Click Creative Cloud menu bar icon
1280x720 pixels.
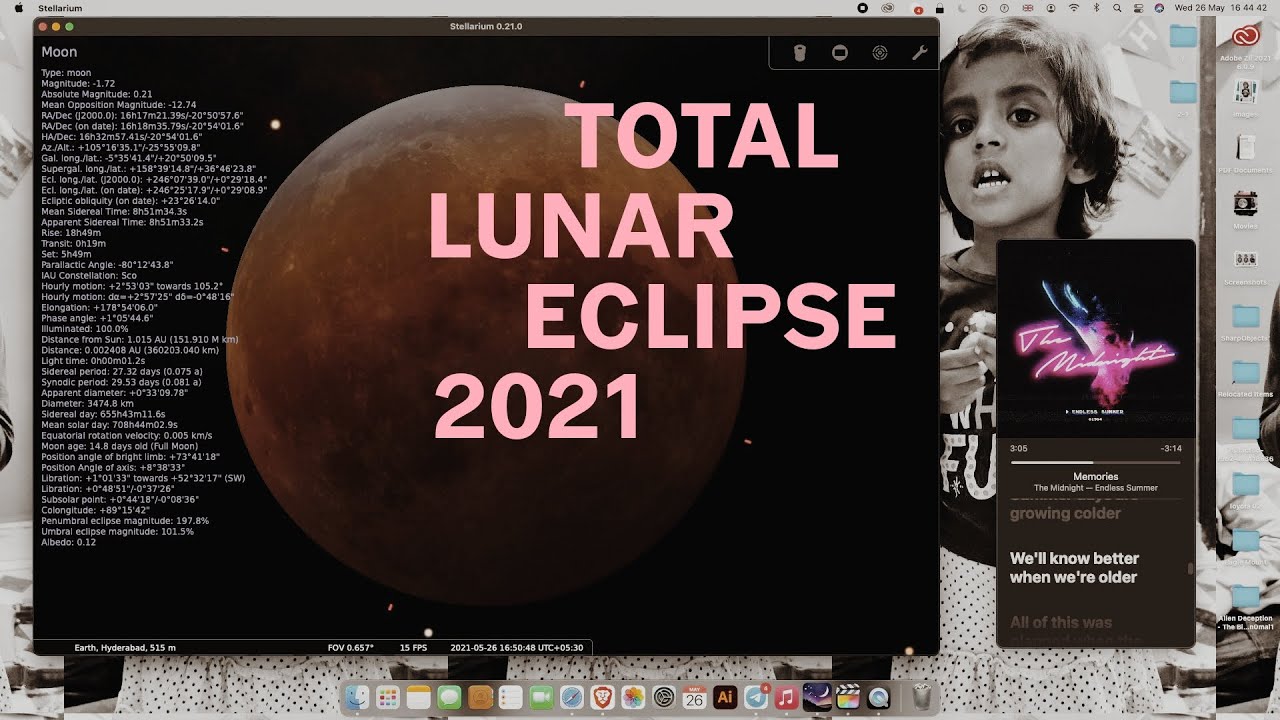point(886,7)
